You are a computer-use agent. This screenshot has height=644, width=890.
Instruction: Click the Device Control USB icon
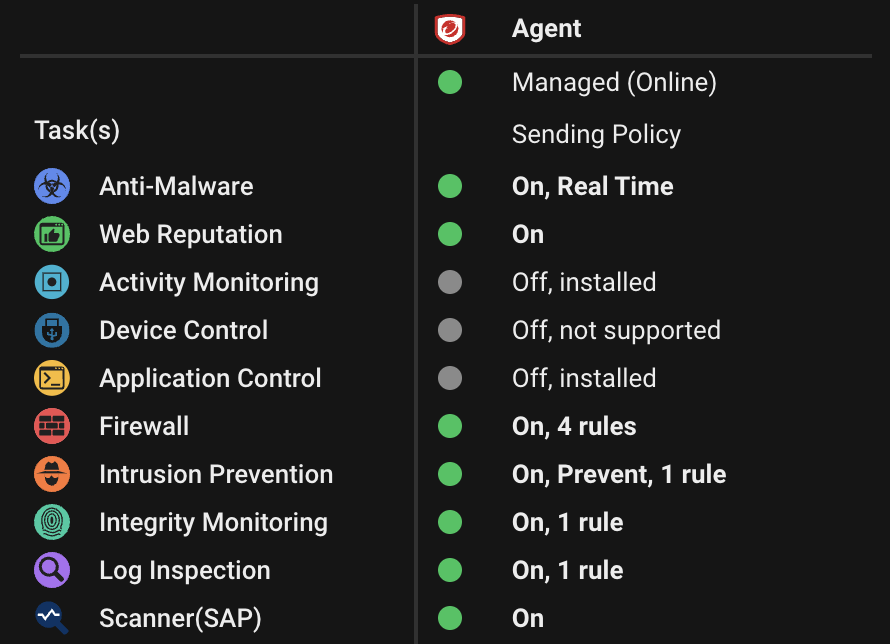pyautogui.click(x=52, y=330)
